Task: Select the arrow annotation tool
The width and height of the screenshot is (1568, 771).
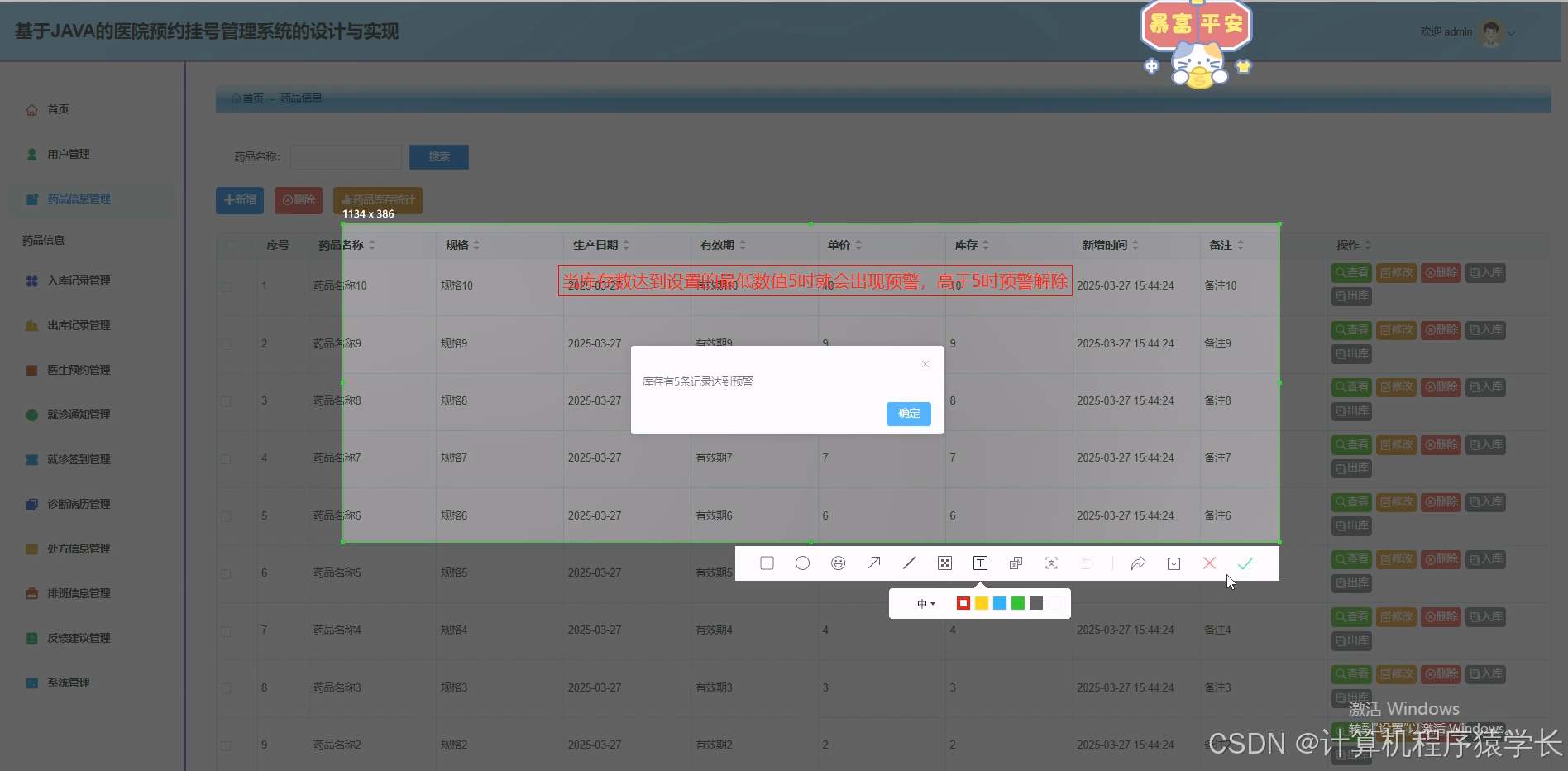Action: tap(873, 563)
